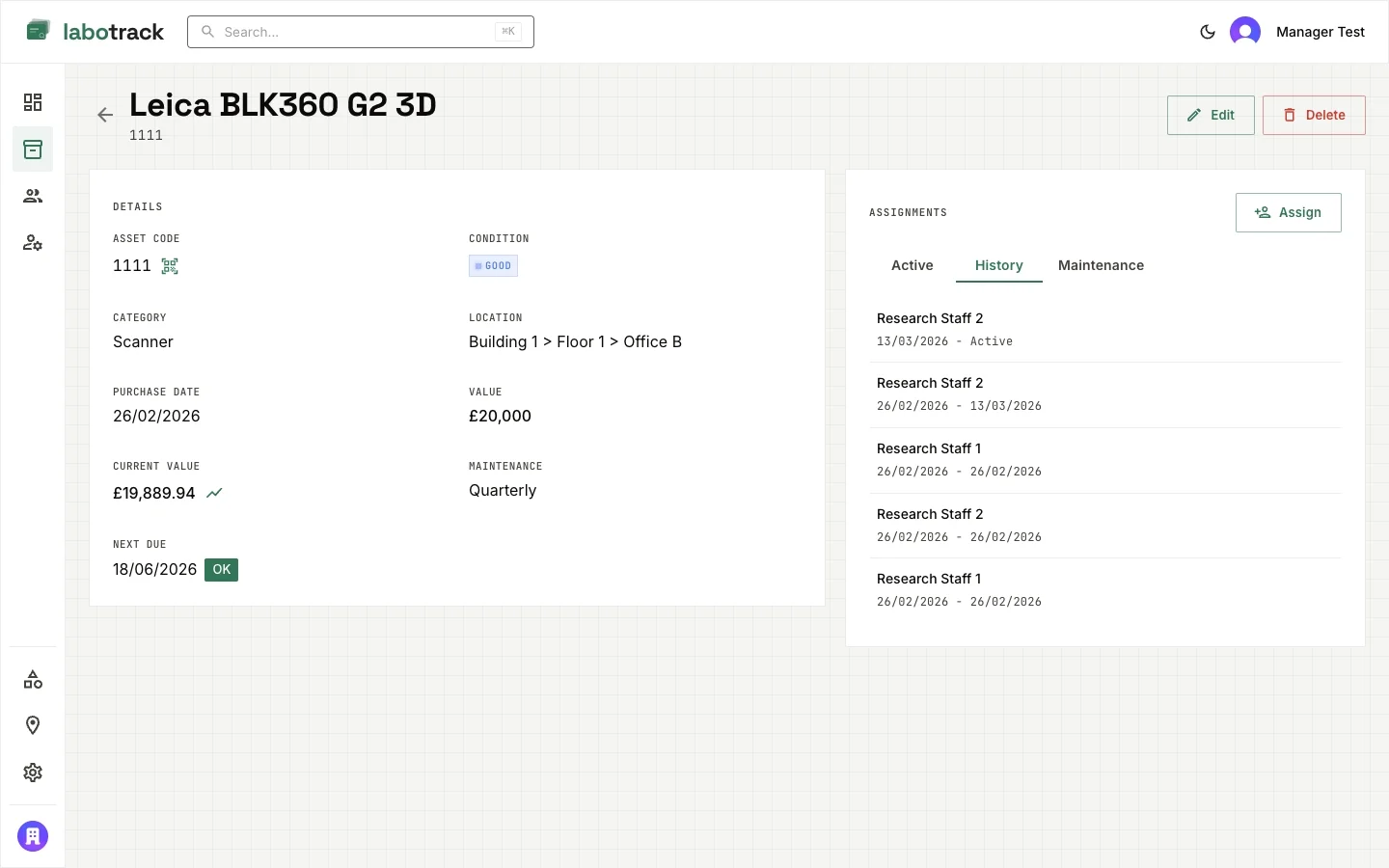
Task: Open the dashboard icon in the sidebar
Action: coord(33,102)
